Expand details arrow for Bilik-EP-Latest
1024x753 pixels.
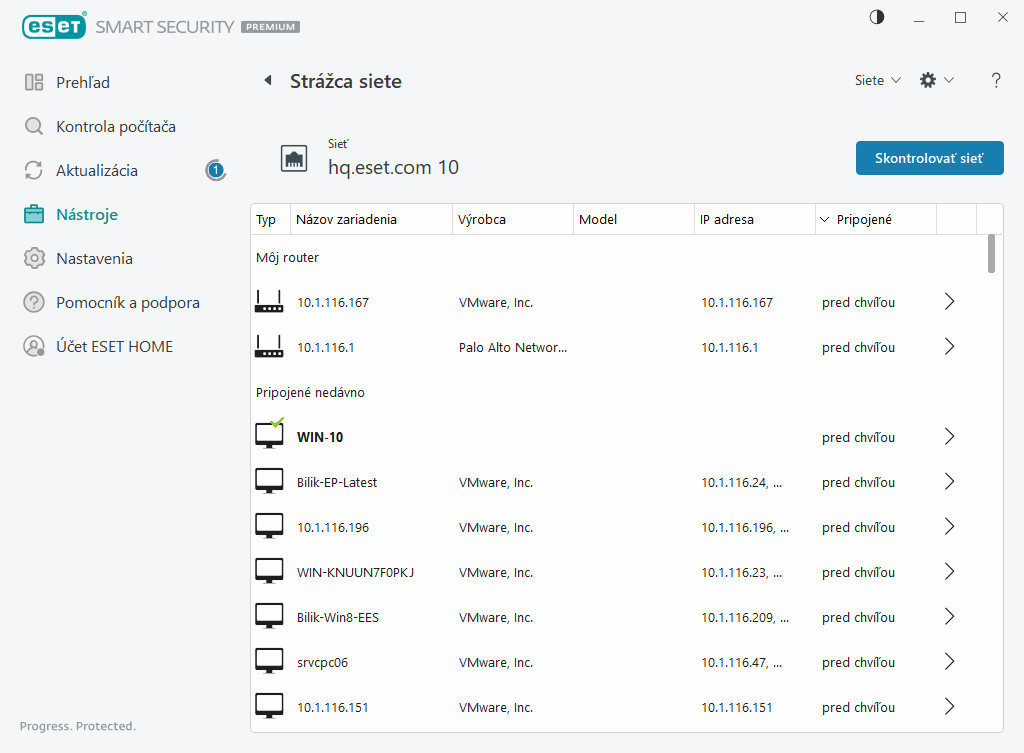pyautogui.click(x=949, y=482)
